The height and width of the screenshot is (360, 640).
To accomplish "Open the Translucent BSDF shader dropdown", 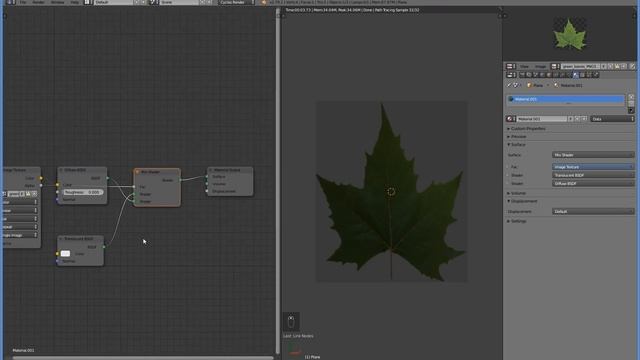I will click(593, 175).
